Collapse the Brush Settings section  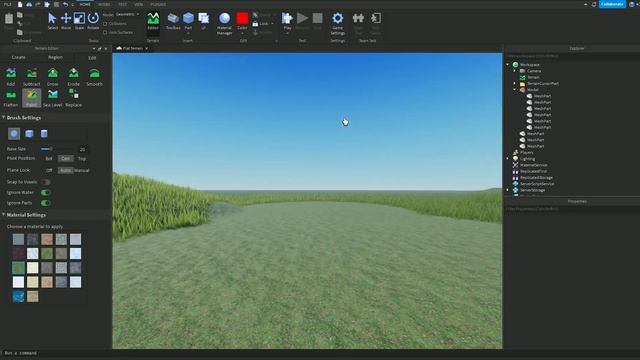(x=4, y=118)
